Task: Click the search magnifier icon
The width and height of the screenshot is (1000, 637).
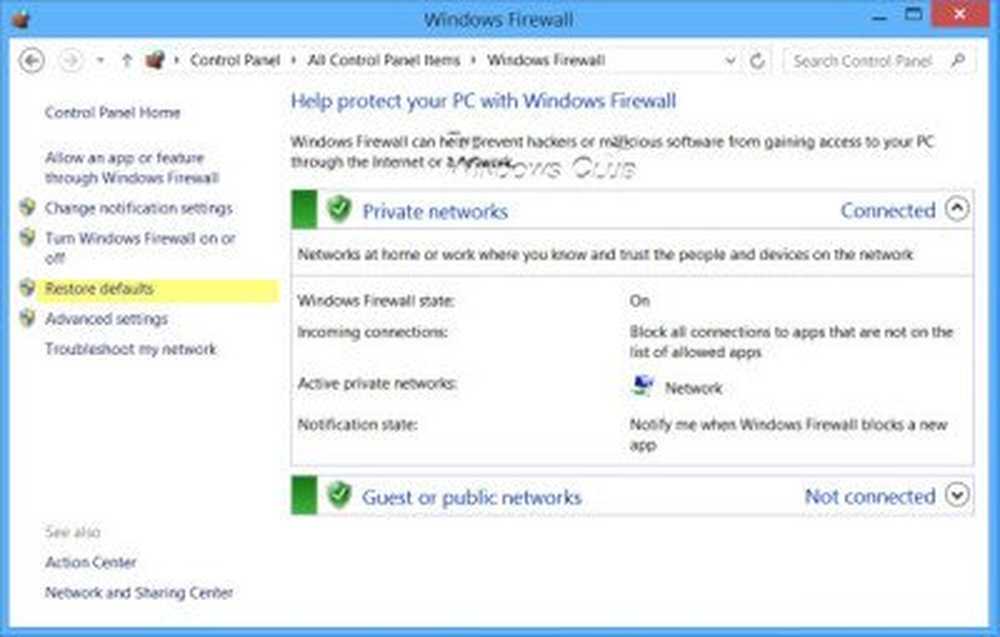Action: click(x=958, y=61)
